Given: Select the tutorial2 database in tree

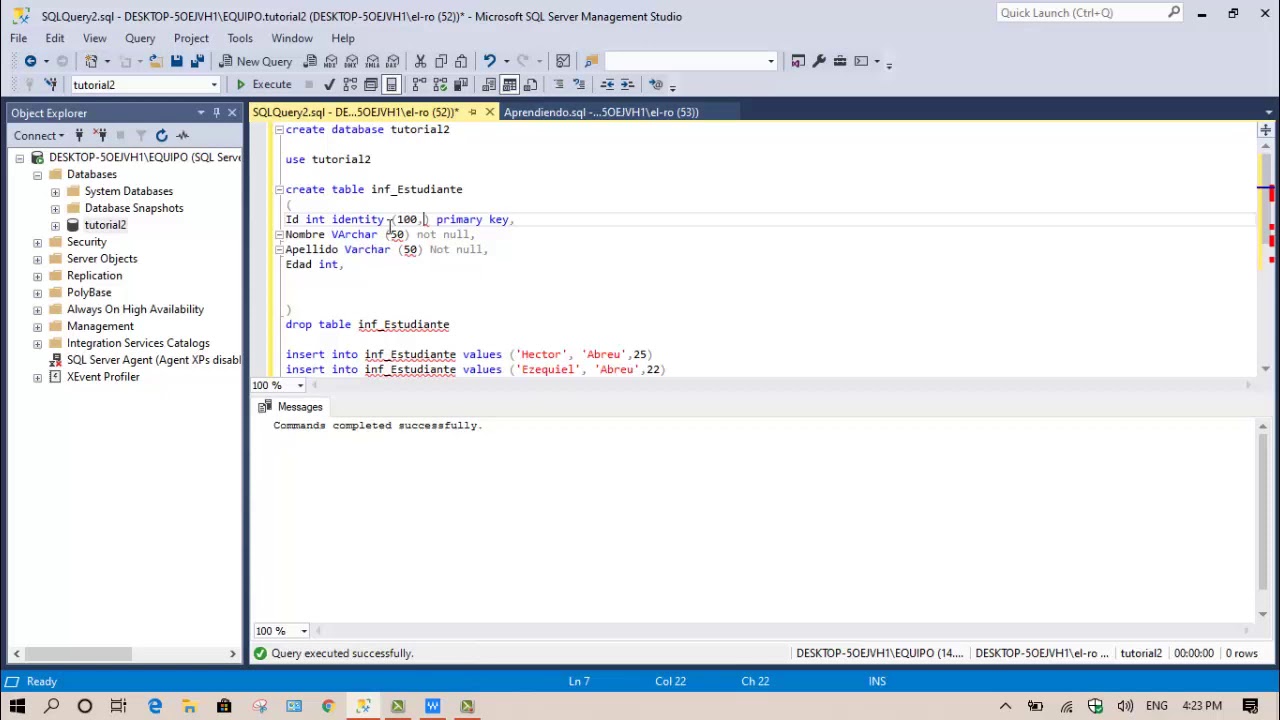Looking at the screenshot, I should (105, 225).
